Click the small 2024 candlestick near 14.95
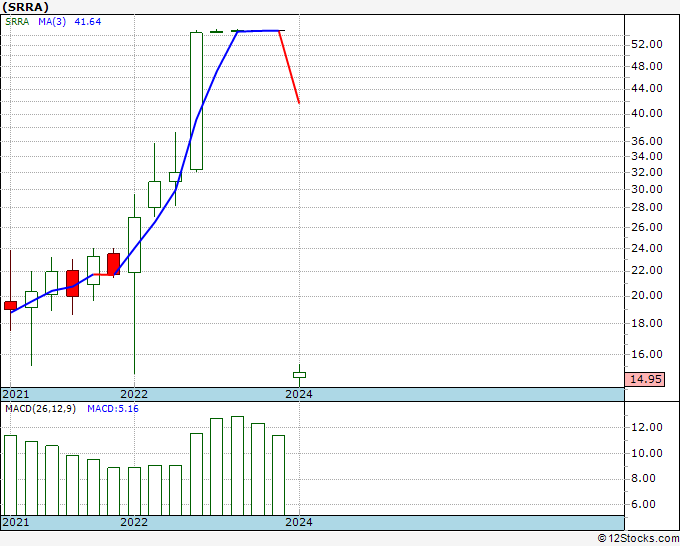Screen dimensions: 680x546 tap(299, 375)
